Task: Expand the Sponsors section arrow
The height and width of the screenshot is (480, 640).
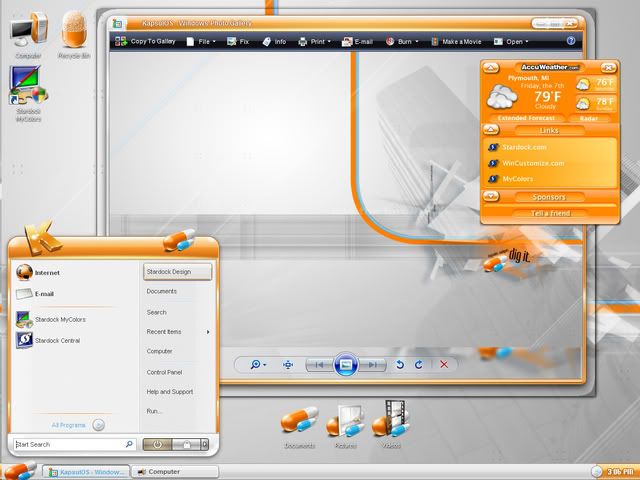Action: pyautogui.click(x=491, y=197)
